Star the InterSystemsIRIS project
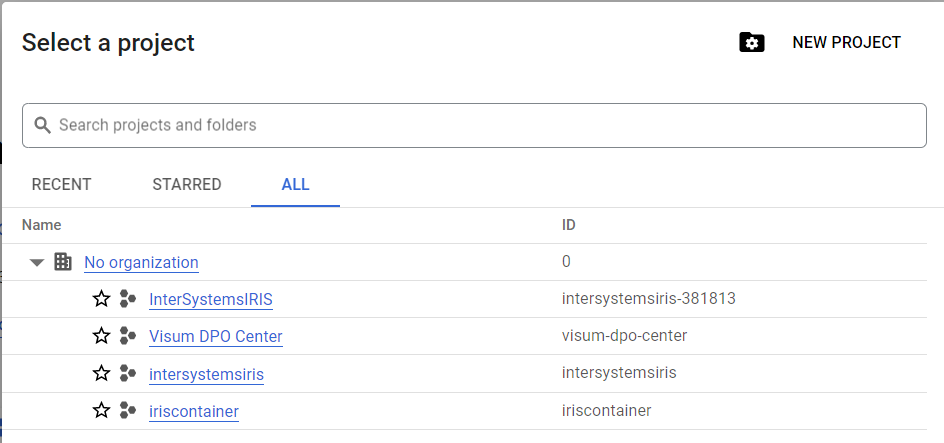 [x=101, y=299]
